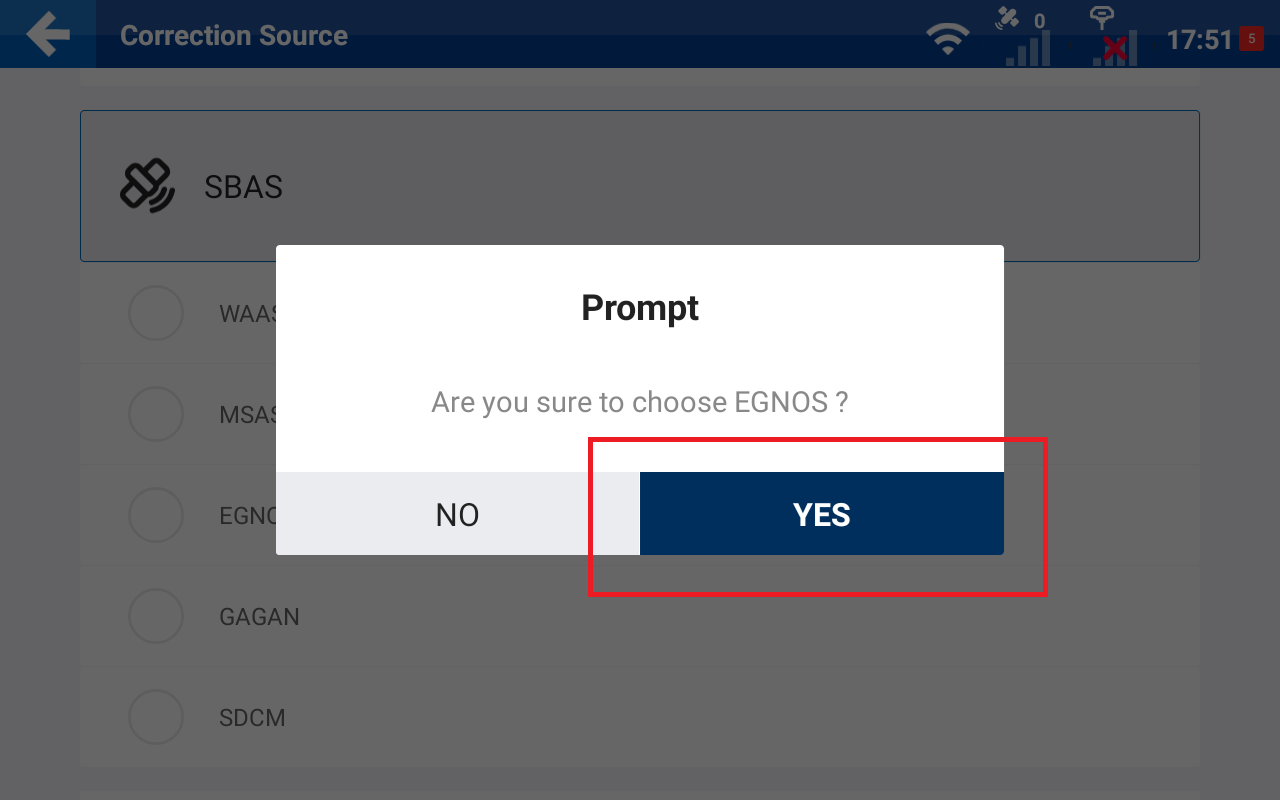Select the EGNOS radio button
Image resolution: width=1280 pixels, height=800 pixels.
point(156,515)
